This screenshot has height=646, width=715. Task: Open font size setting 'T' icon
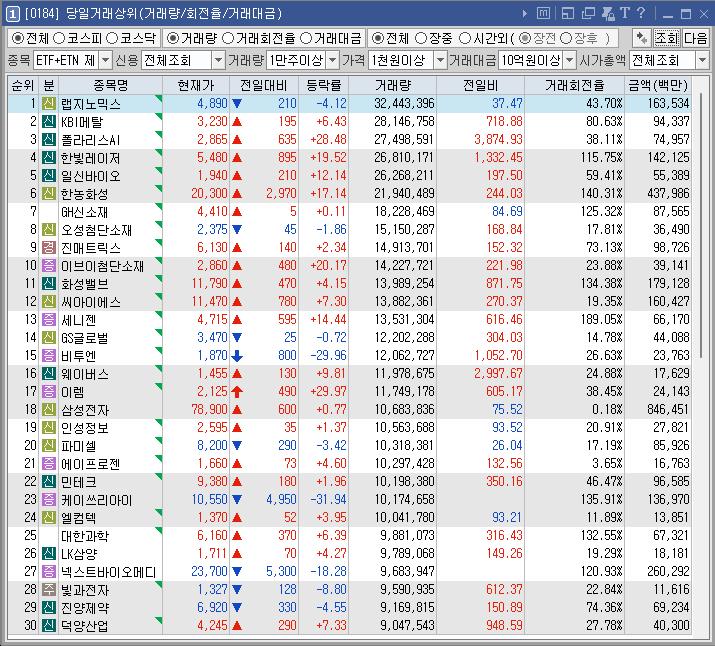click(x=625, y=13)
